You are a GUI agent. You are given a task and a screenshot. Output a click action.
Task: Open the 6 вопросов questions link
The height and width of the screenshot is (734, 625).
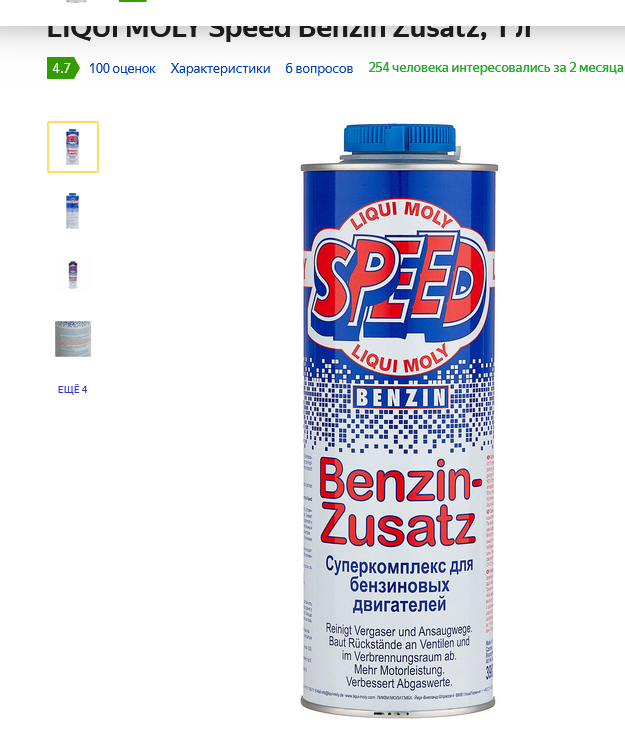(319, 68)
